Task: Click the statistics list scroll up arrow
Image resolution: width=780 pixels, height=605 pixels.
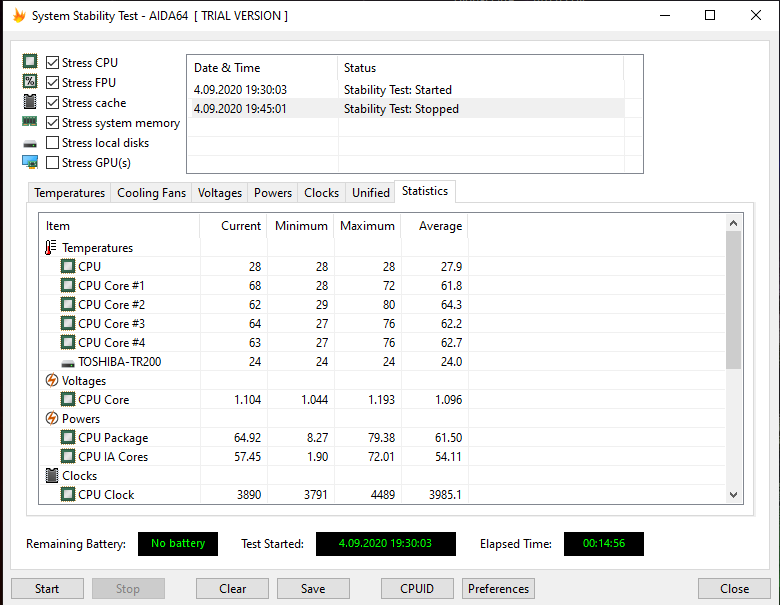Action: click(733, 223)
